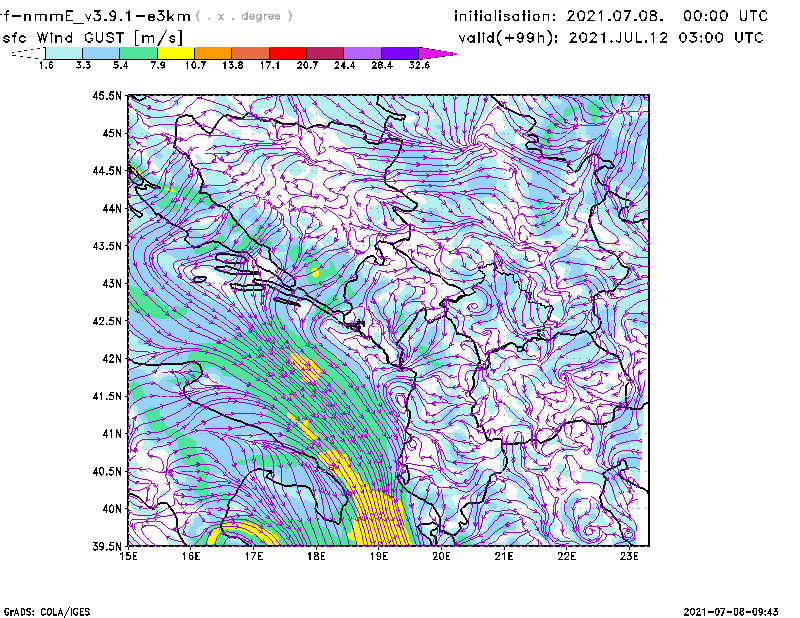The height and width of the screenshot is (618, 800).
Task: Click the 39.5N latitude label
Action: click(107, 547)
